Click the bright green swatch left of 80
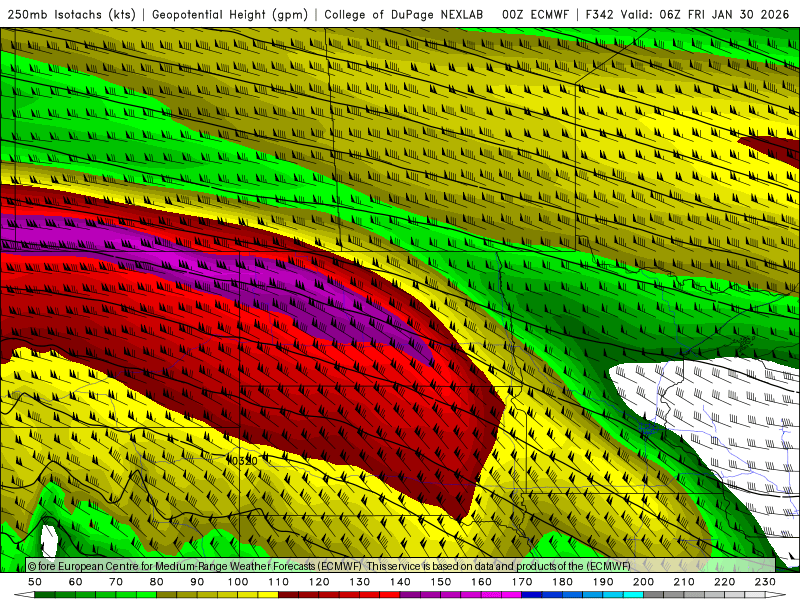Screen dimensions: 800x600 click(146, 595)
